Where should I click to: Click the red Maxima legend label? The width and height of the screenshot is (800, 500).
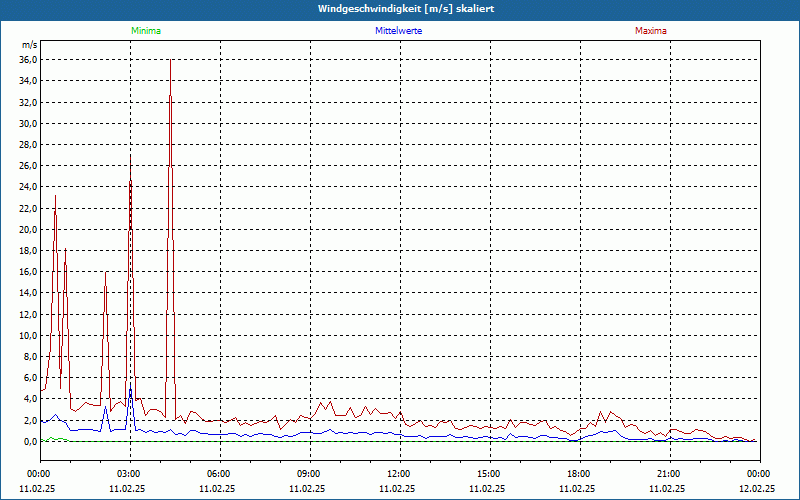pos(651,31)
